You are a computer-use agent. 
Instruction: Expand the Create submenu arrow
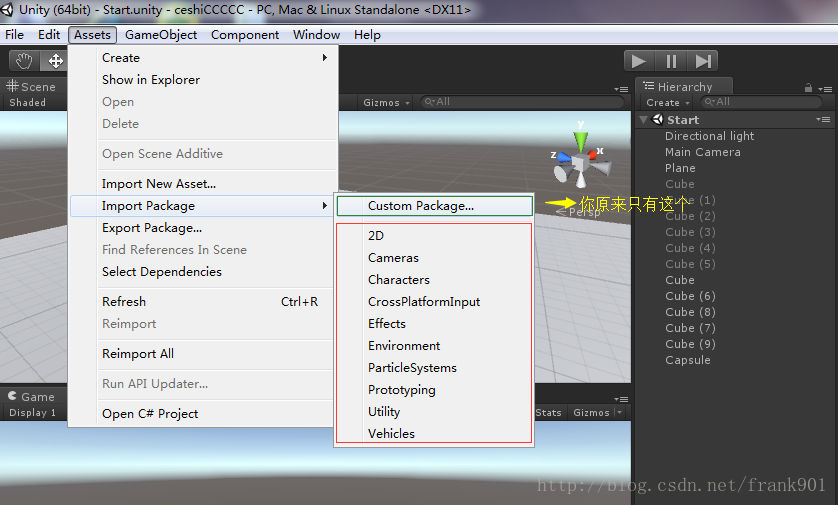(324, 58)
